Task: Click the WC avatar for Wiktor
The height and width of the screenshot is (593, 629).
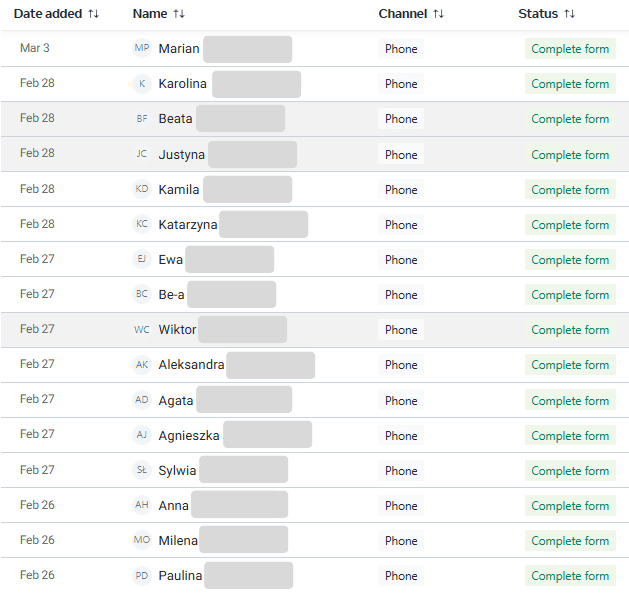Action: point(142,329)
